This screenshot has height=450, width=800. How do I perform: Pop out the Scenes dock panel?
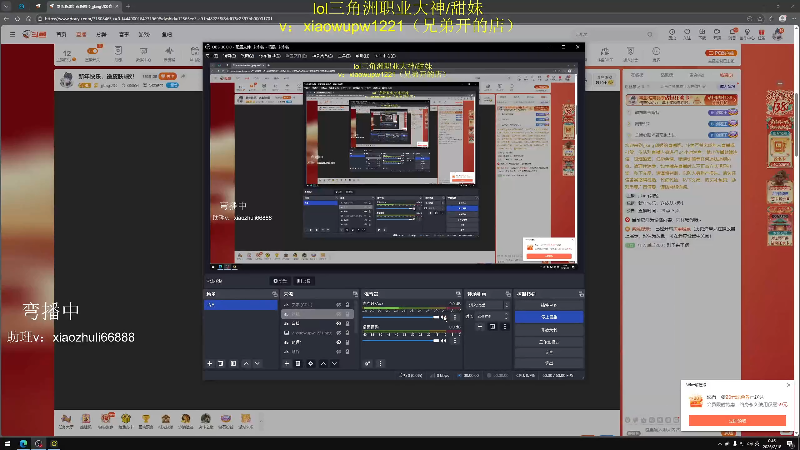[x=274, y=294]
